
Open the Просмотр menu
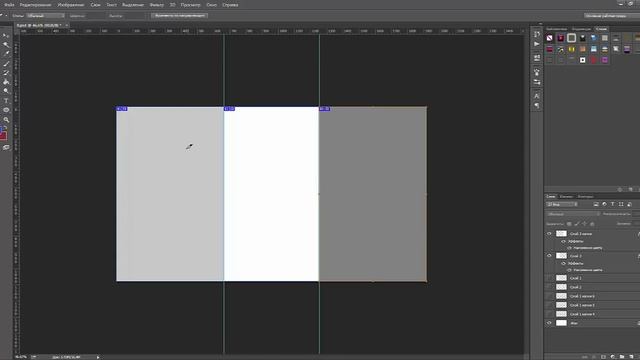(x=190, y=5)
